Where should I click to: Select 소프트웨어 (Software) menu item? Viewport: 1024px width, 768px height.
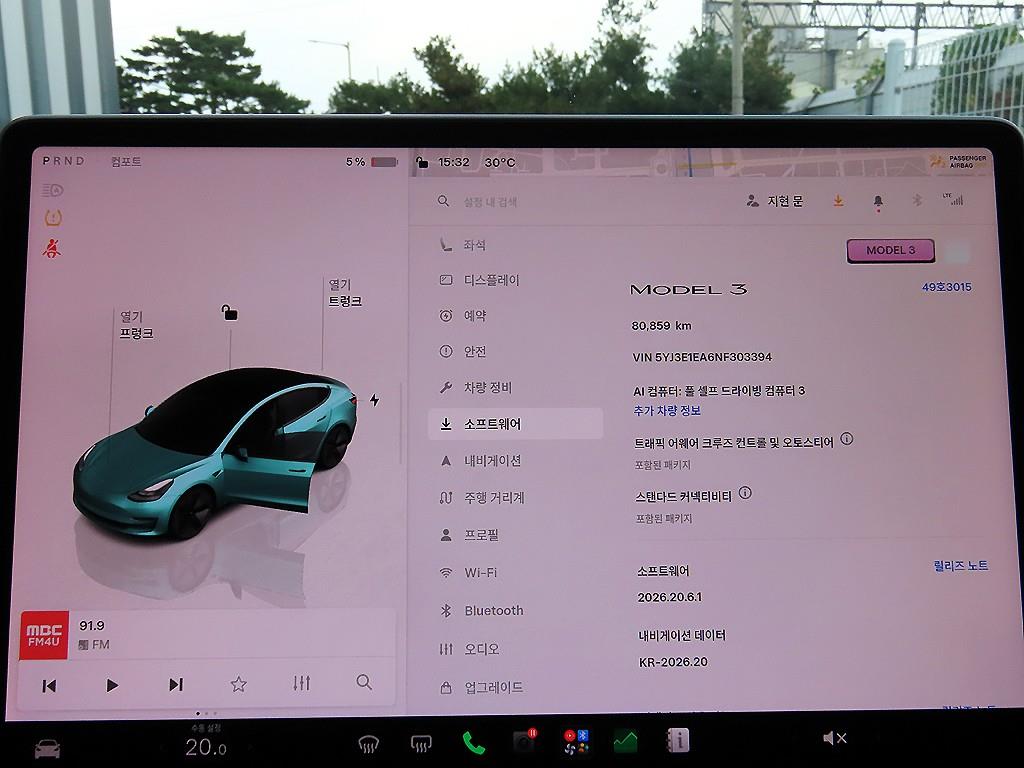[x=515, y=424]
